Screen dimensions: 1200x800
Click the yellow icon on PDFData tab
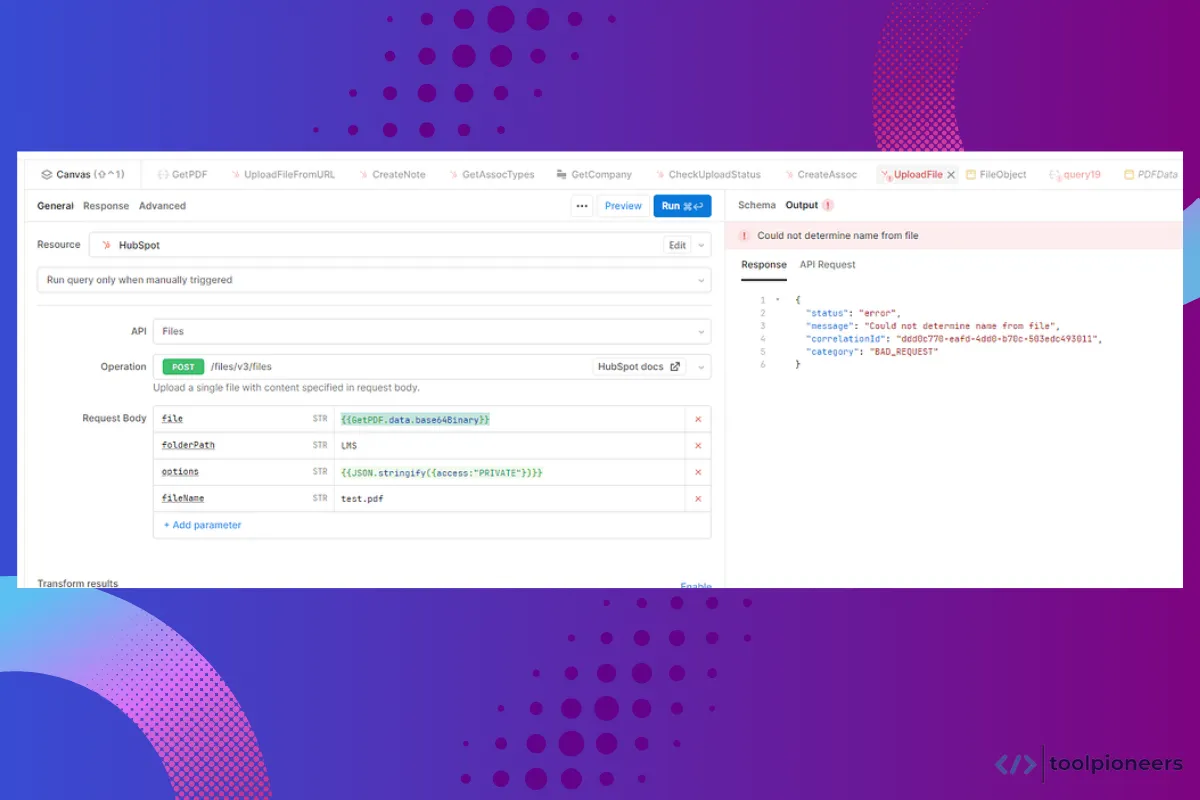click(x=1129, y=174)
